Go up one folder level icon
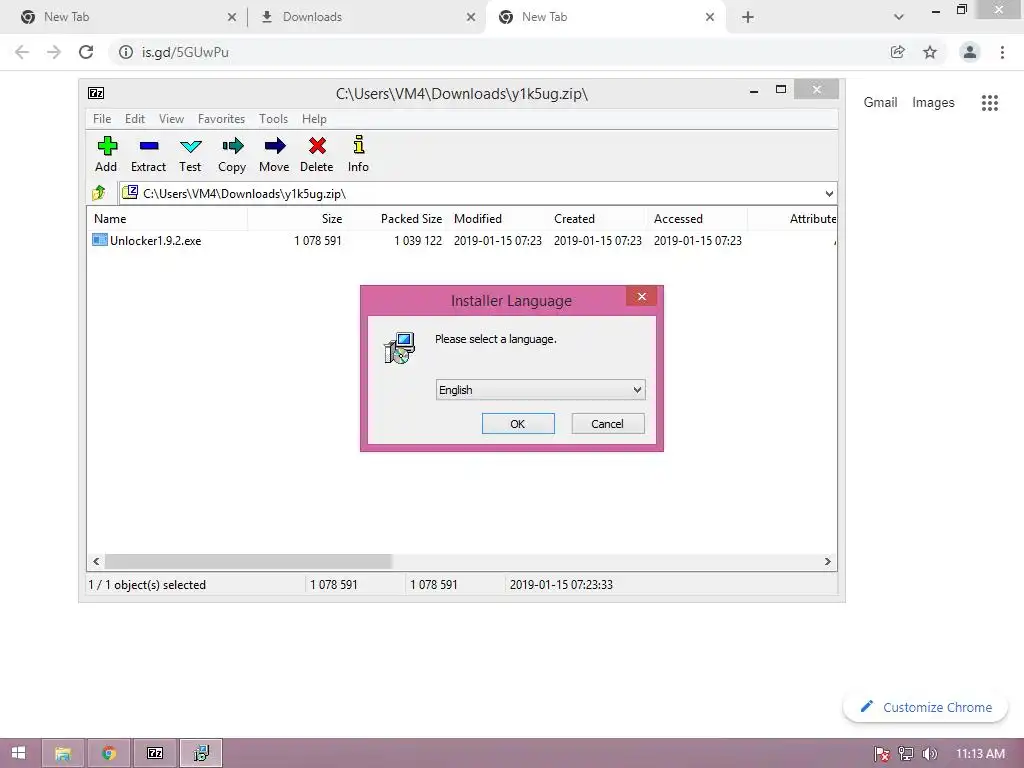1024x768 pixels. tap(99, 193)
